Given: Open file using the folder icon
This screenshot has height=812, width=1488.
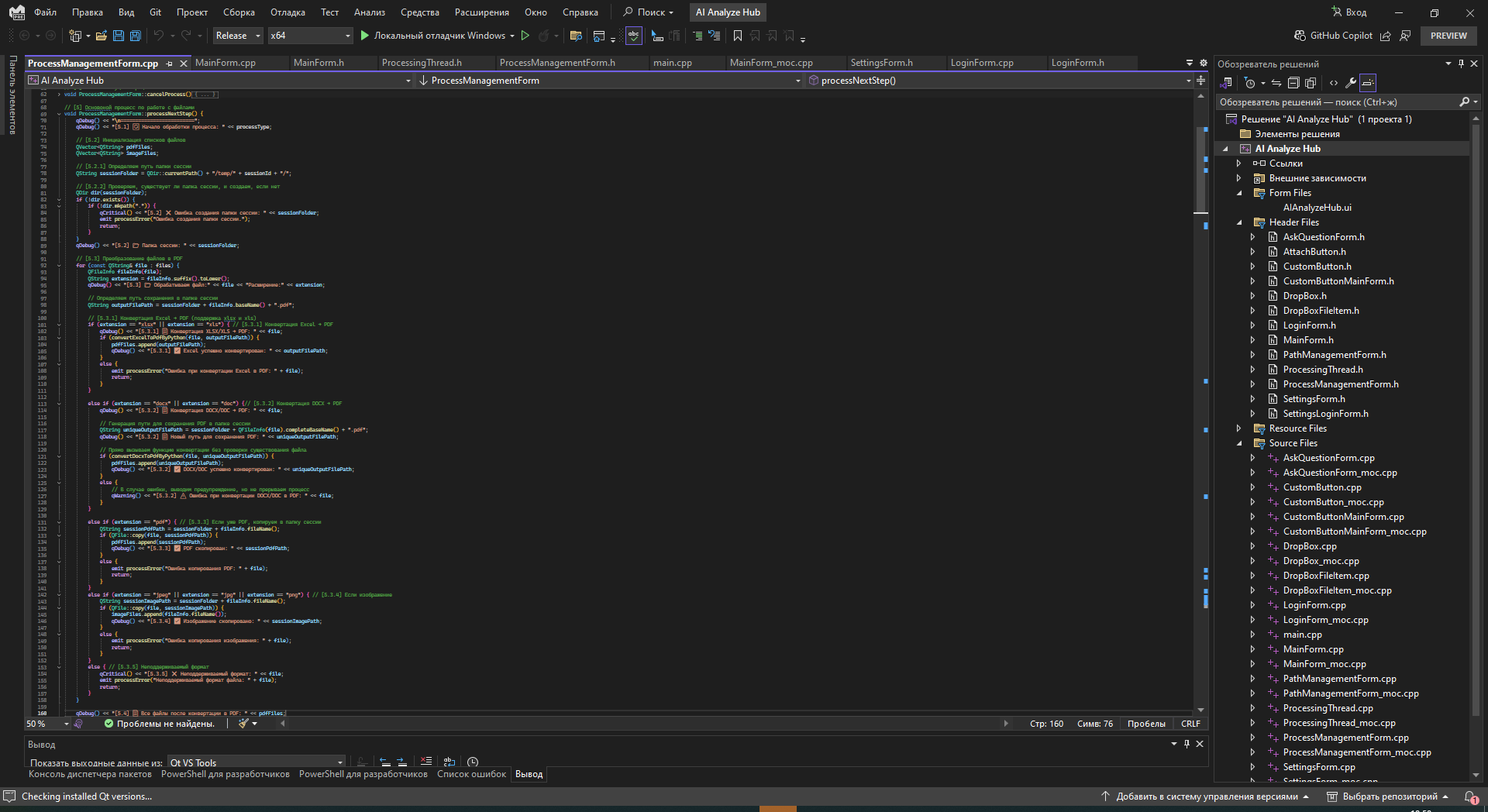Looking at the screenshot, I should pos(101,36).
